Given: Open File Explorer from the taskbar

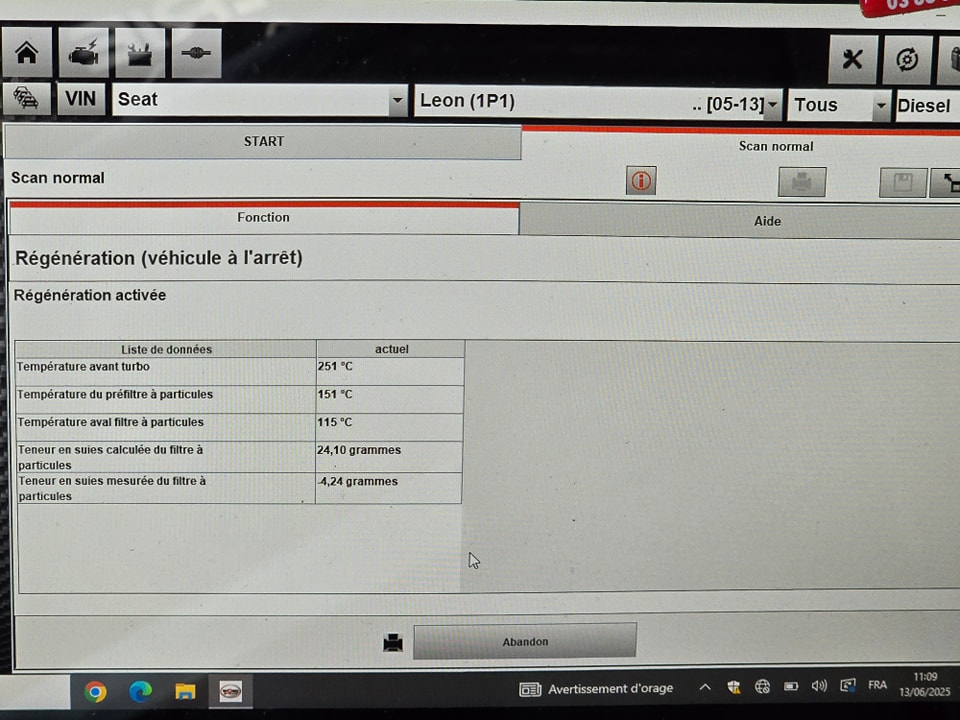Looking at the screenshot, I should (x=185, y=692).
